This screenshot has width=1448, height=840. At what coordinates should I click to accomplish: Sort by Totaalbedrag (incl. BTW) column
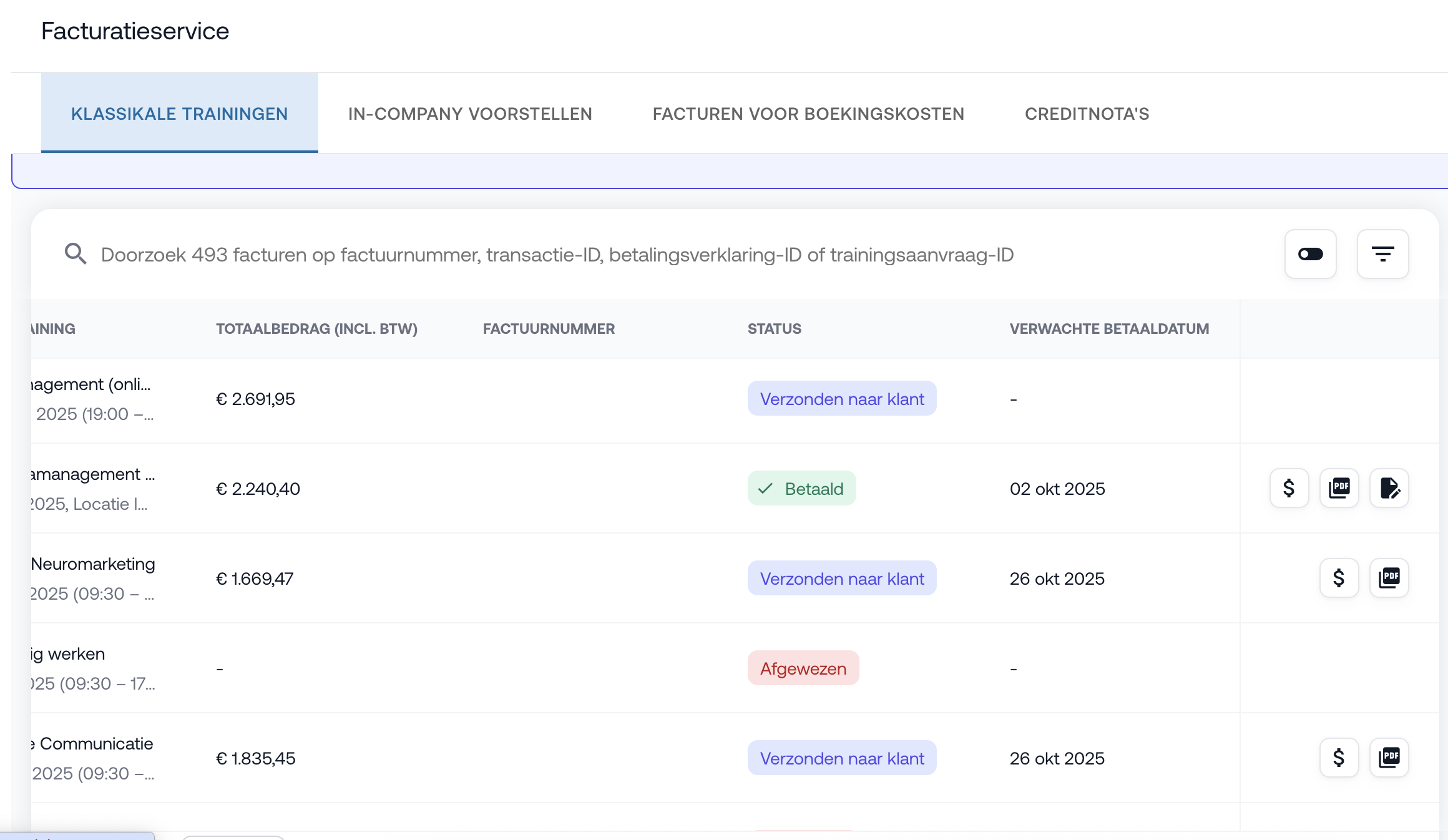(x=316, y=329)
